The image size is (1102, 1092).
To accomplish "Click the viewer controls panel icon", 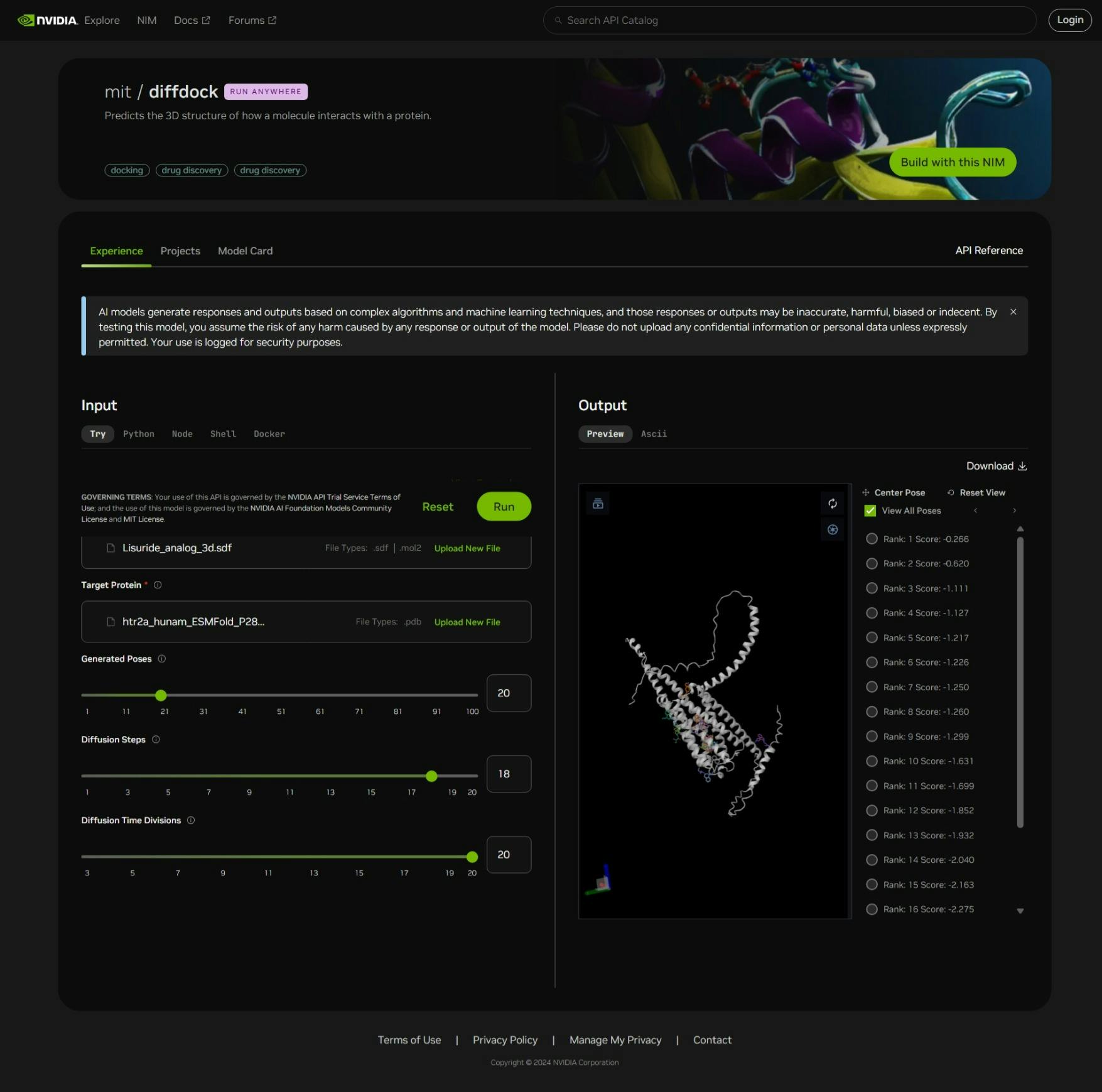I will [598, 504].
